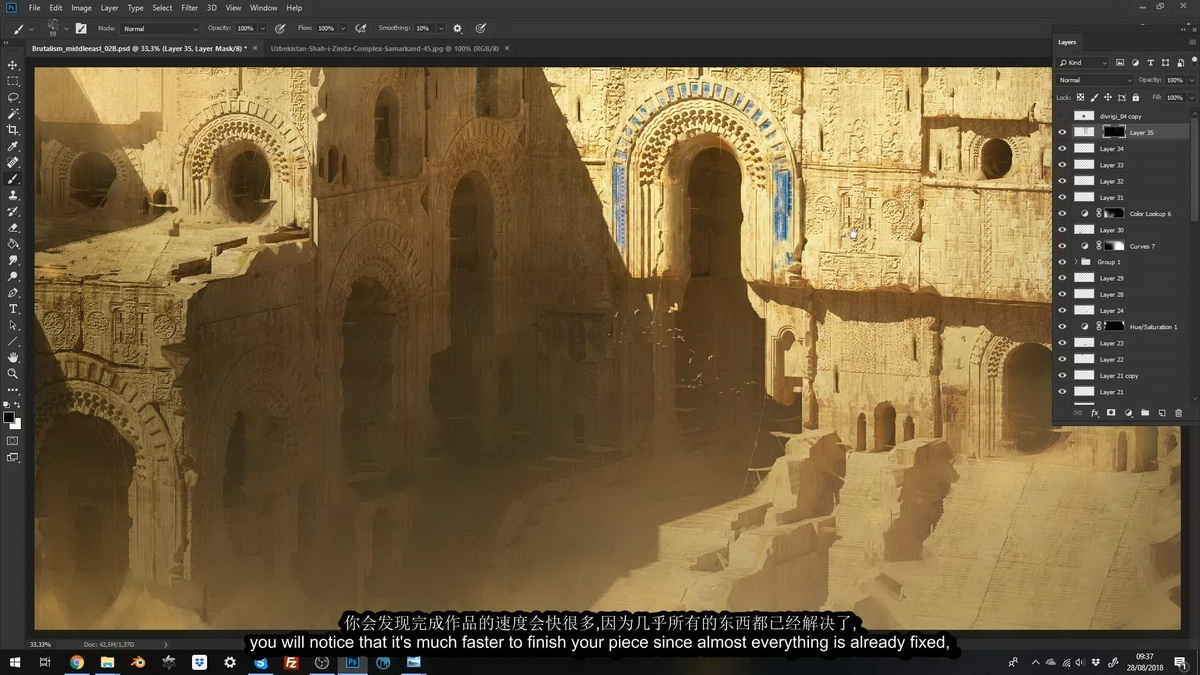
Task: Select the Rectangular Marquee tool
Action: pyautogui.click(x=13, y=81)
